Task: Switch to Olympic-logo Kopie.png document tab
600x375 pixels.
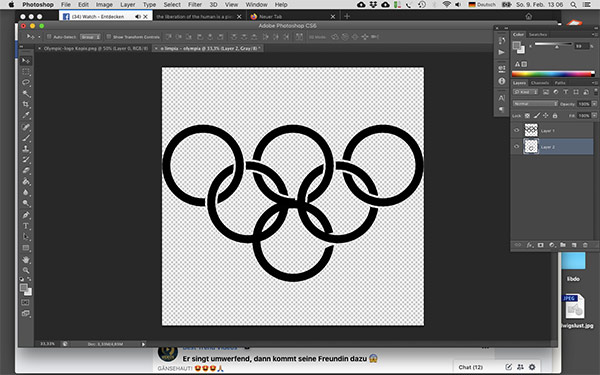Action: click(x=95, y=49)
